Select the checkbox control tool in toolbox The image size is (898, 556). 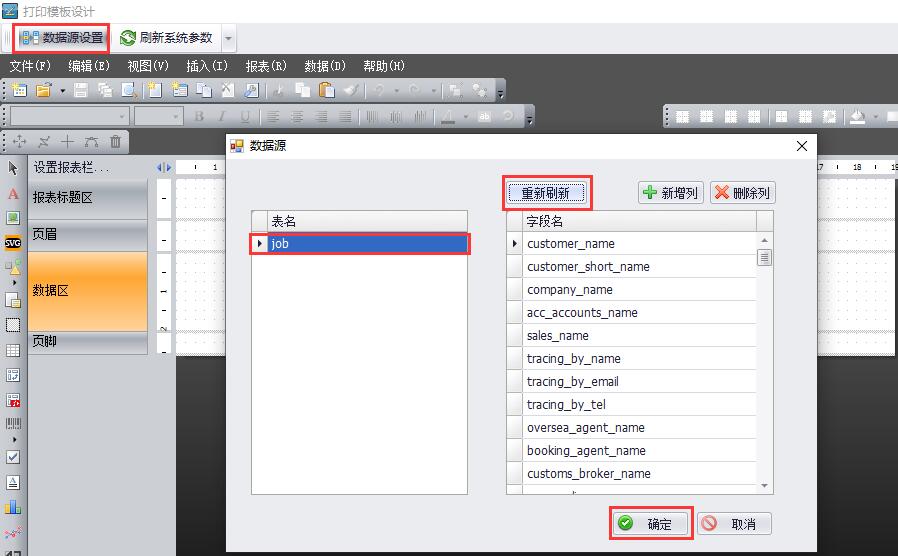click(x=13, y=457)
